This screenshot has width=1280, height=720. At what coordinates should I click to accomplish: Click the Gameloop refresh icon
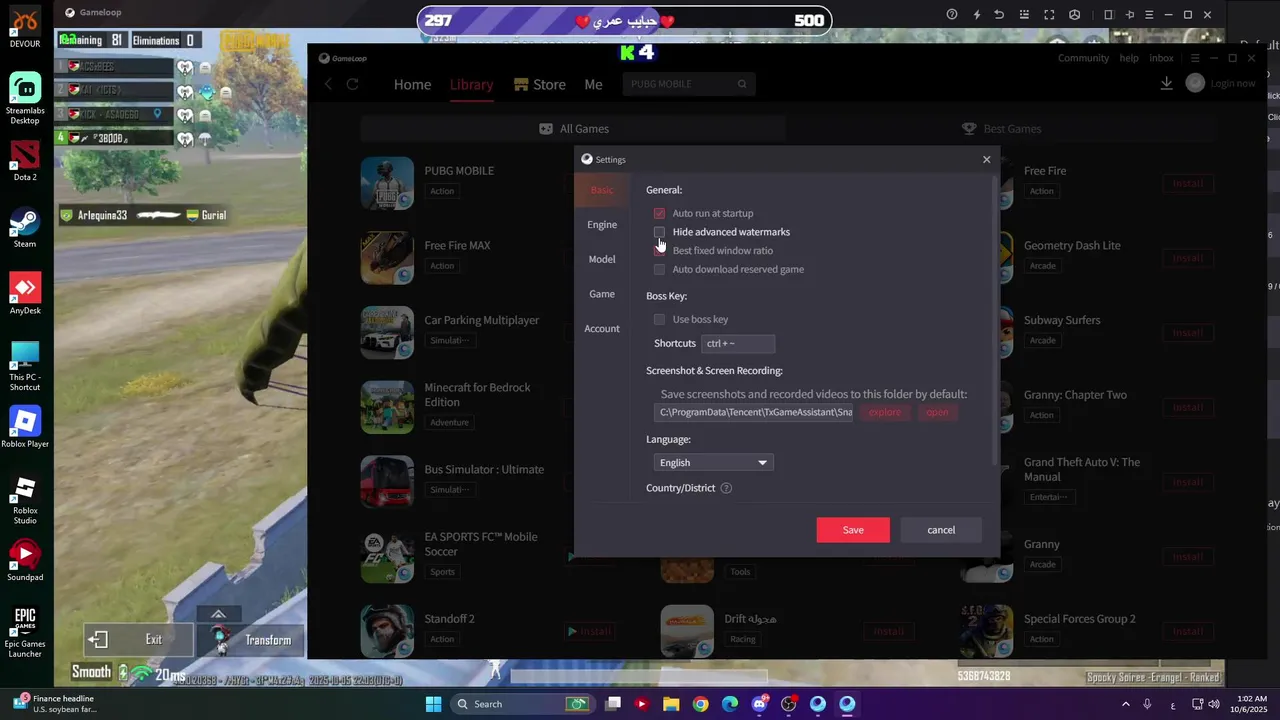352,84
